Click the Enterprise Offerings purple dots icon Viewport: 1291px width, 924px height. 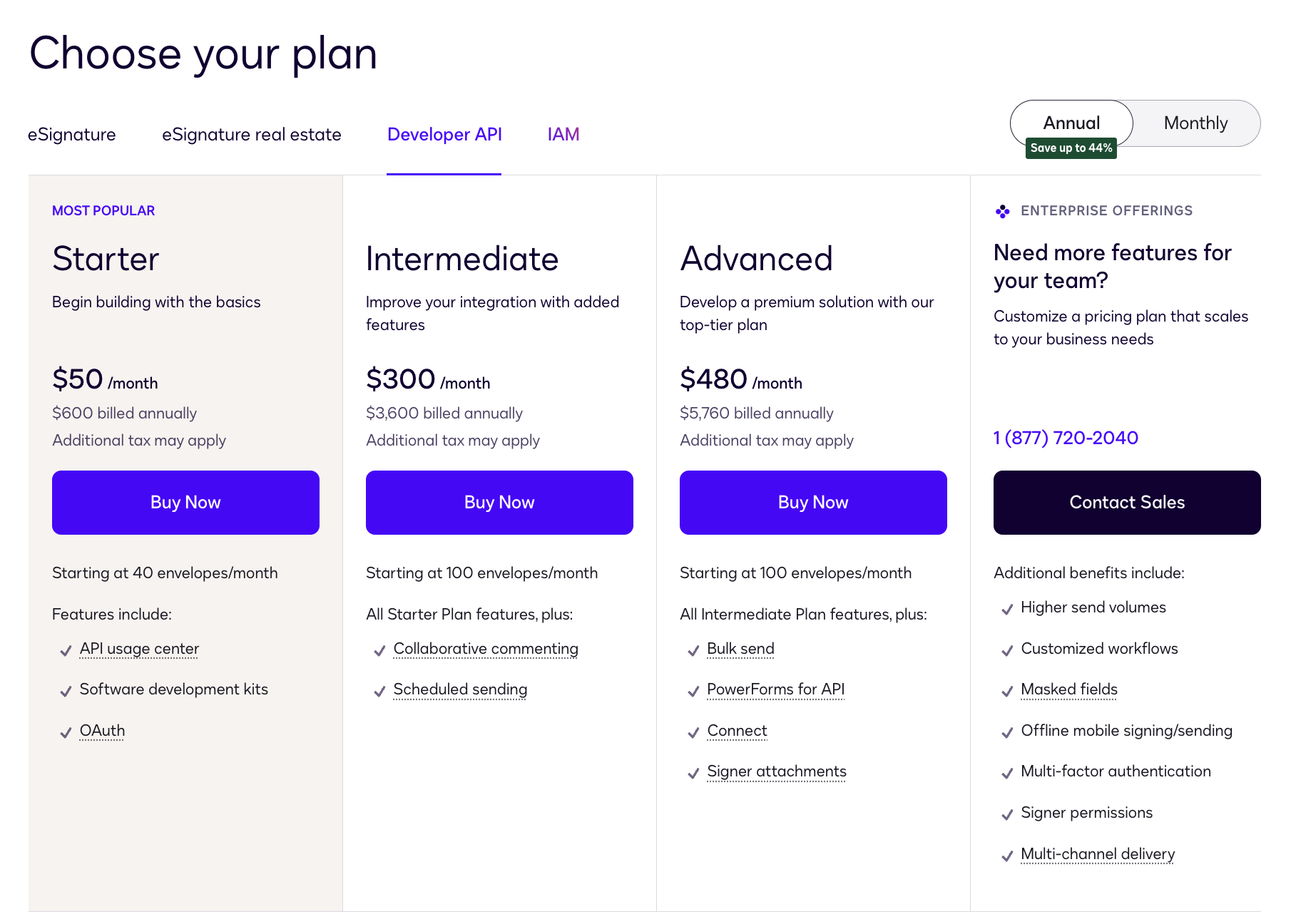[1002, 211]
